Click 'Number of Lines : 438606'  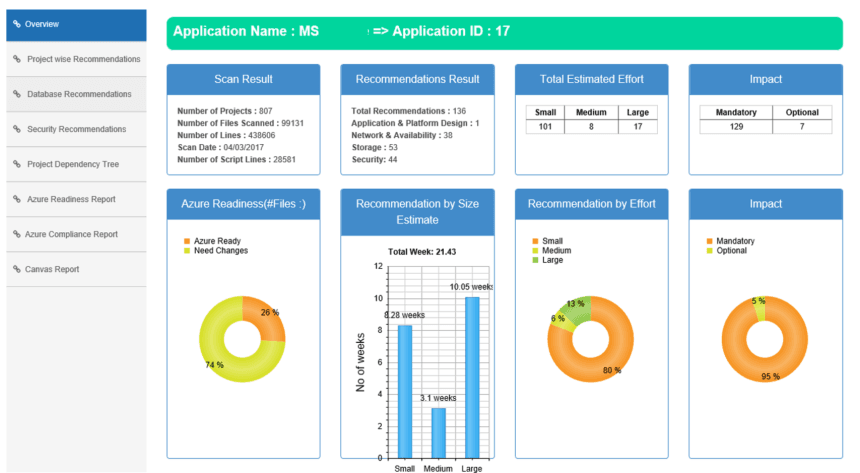(226, 135)
